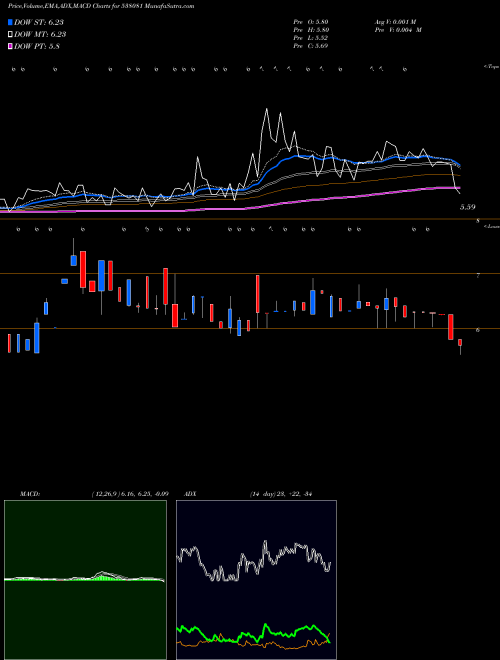Click the Pre C: 5.69 value
Viewport: 500px width, 660px height.
click(311, 45)
